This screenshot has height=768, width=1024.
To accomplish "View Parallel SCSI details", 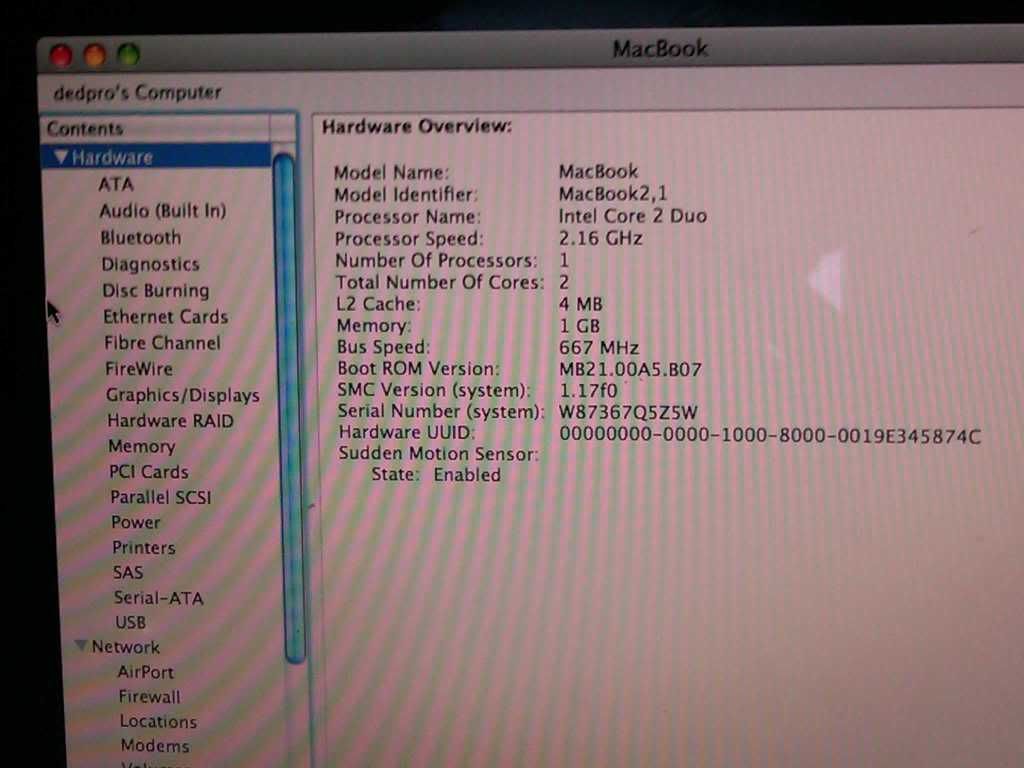I will click(x=160, y=497).
